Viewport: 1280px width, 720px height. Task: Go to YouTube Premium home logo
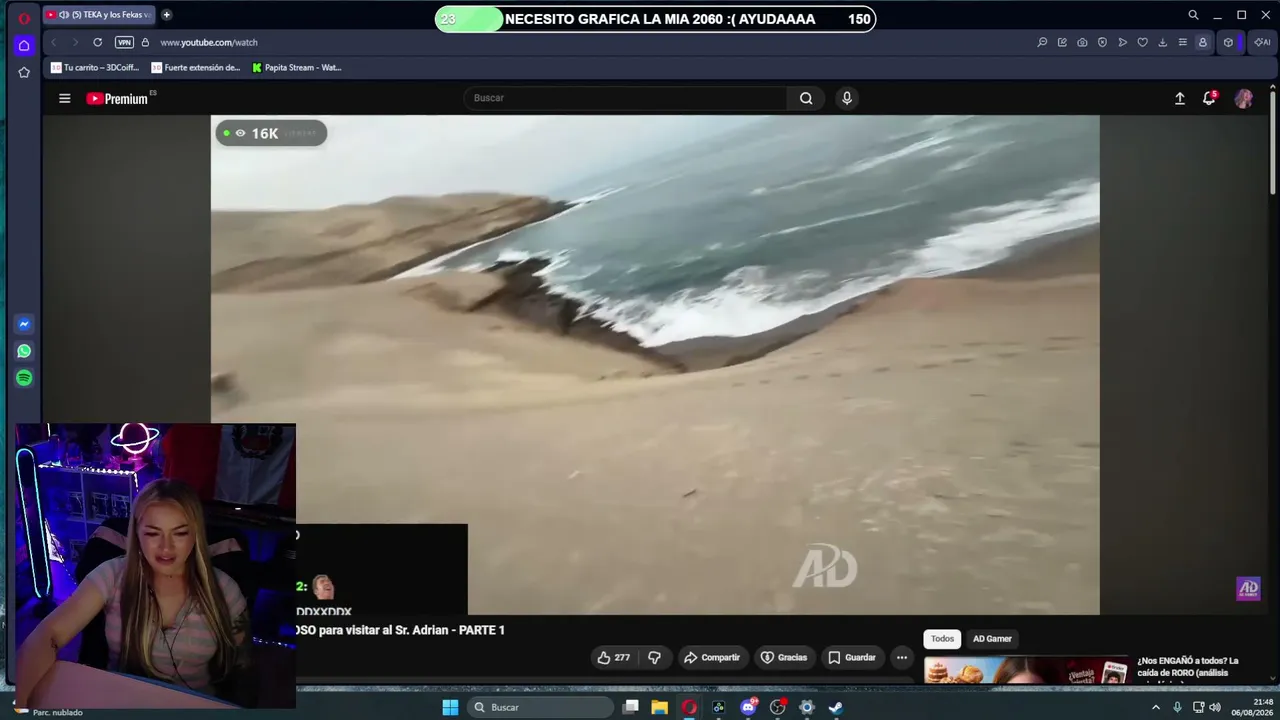118,98
